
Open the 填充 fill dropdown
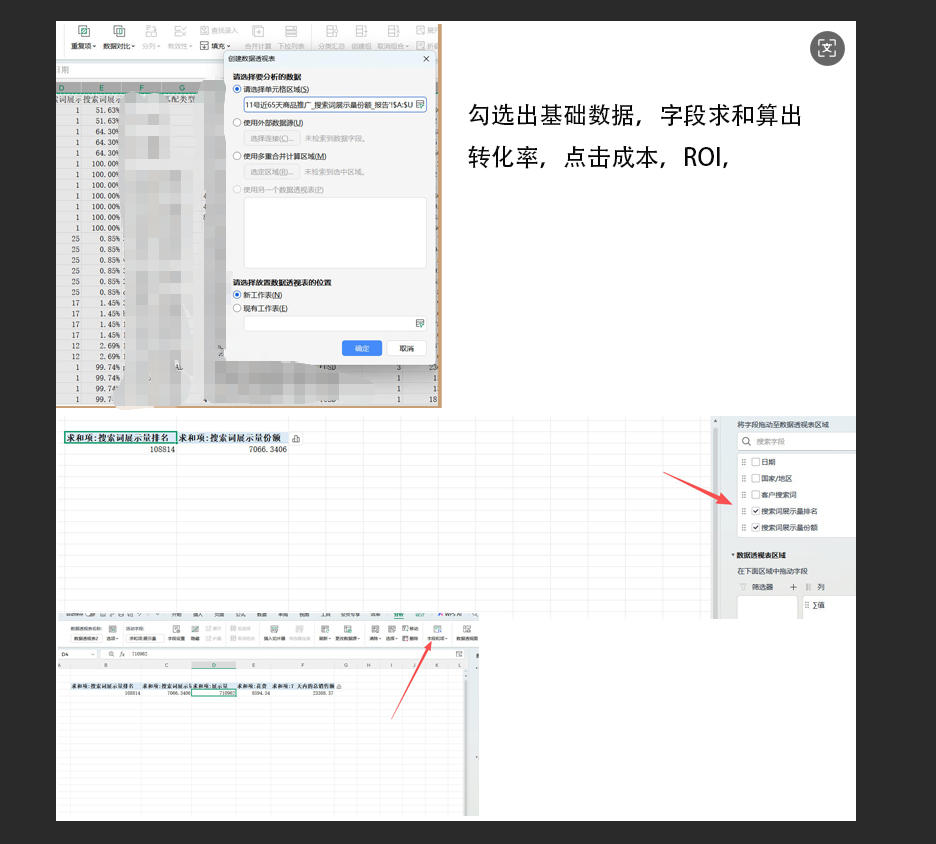tap(215, 46)
